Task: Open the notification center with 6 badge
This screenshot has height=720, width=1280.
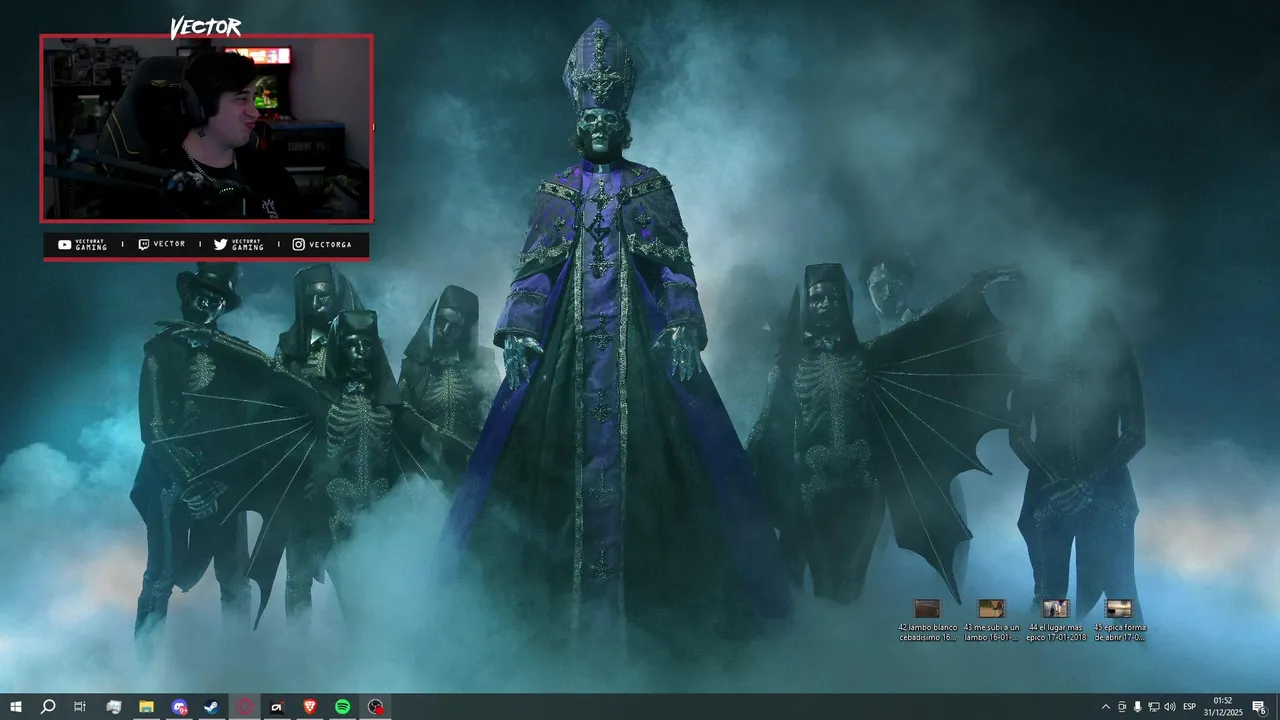Action: pyautogui.click(x=1259, y=707)
